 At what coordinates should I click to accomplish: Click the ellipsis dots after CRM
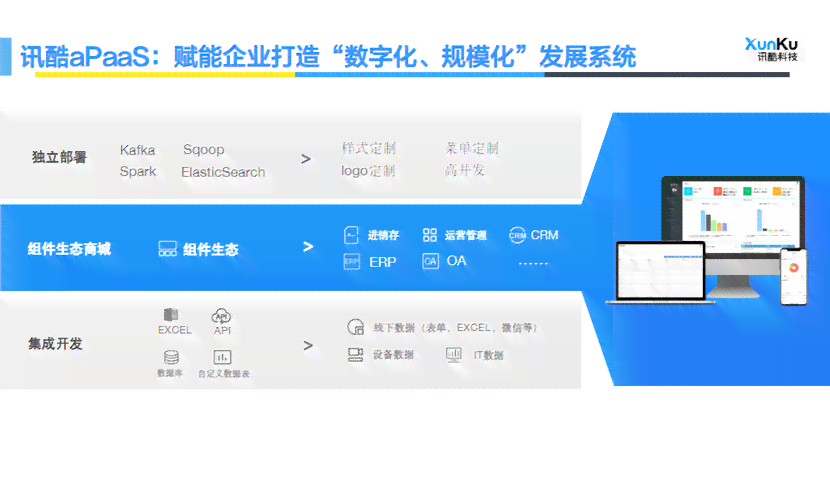pos(534,263)
